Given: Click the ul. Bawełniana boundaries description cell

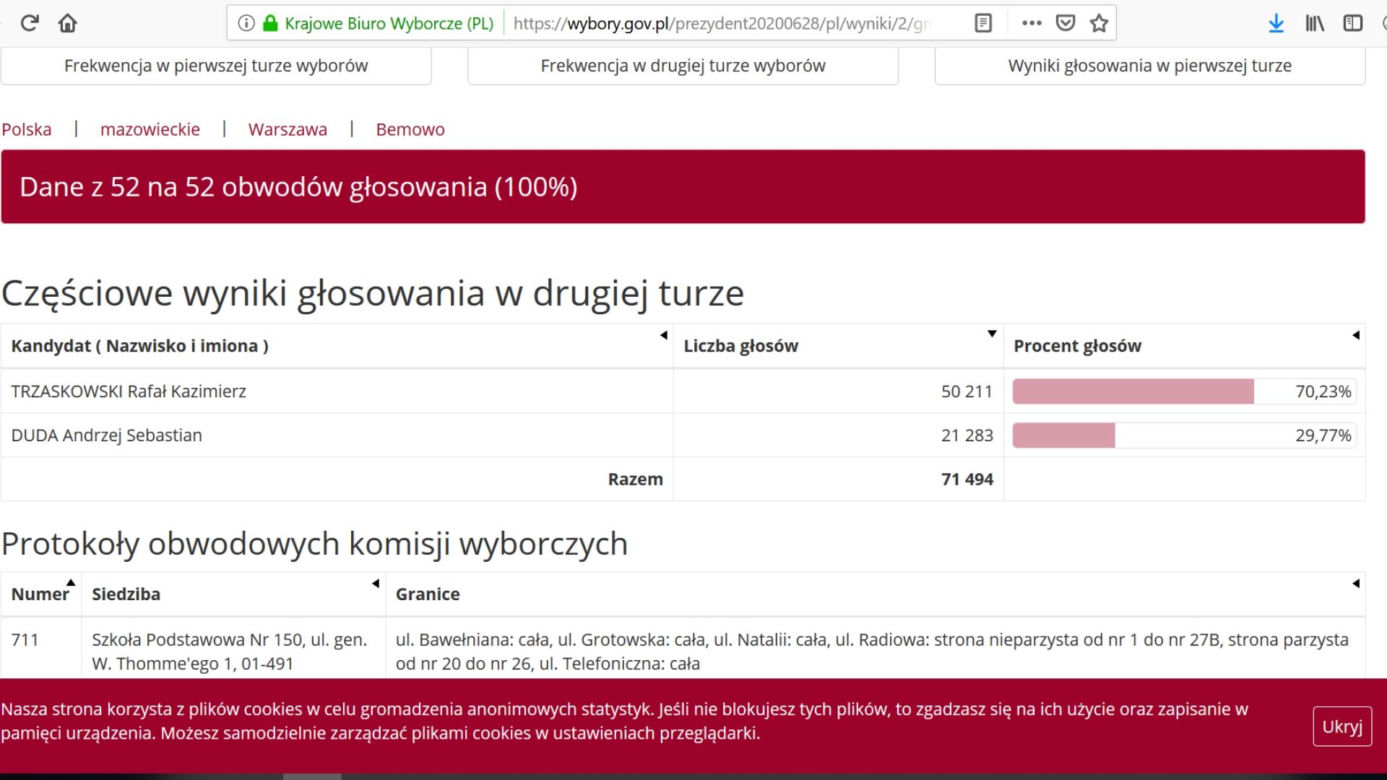Looking at the screenshot, I should [875, 650].
